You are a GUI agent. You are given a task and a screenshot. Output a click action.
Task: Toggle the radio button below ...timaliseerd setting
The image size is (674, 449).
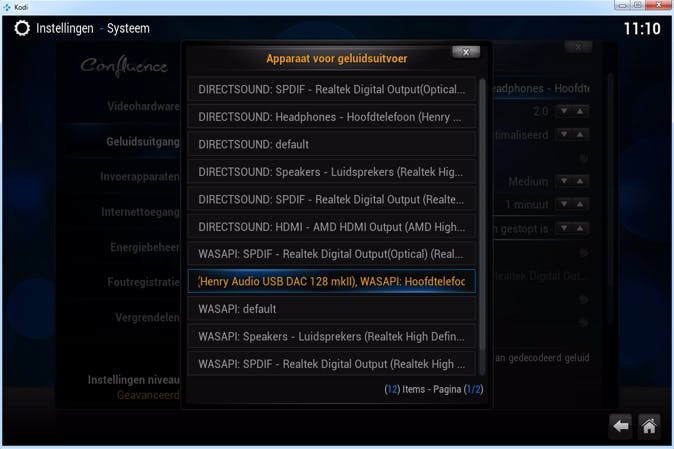[583, 158]
